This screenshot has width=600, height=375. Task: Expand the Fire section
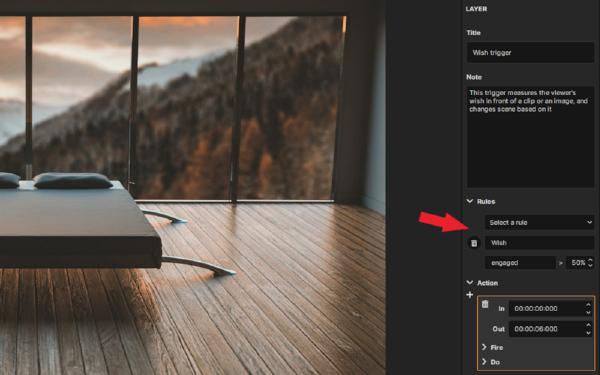[484, 347]
